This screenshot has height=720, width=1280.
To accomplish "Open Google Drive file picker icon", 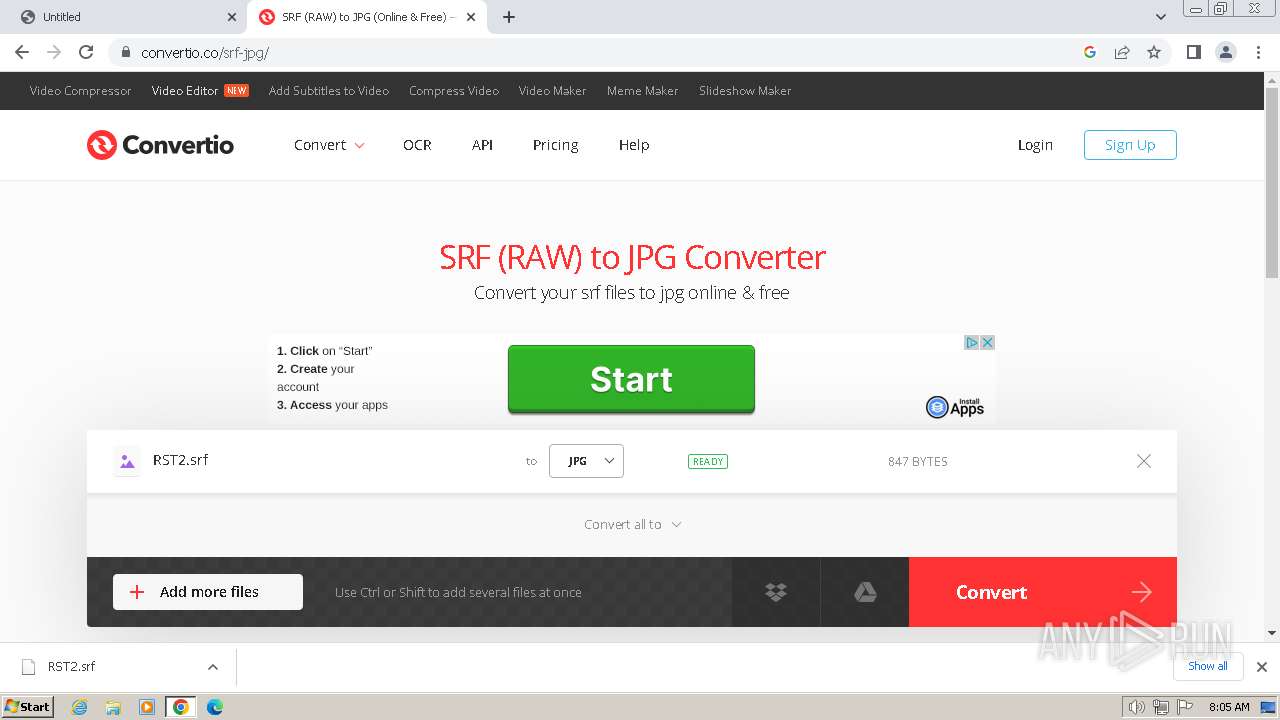I will [865, 592].
